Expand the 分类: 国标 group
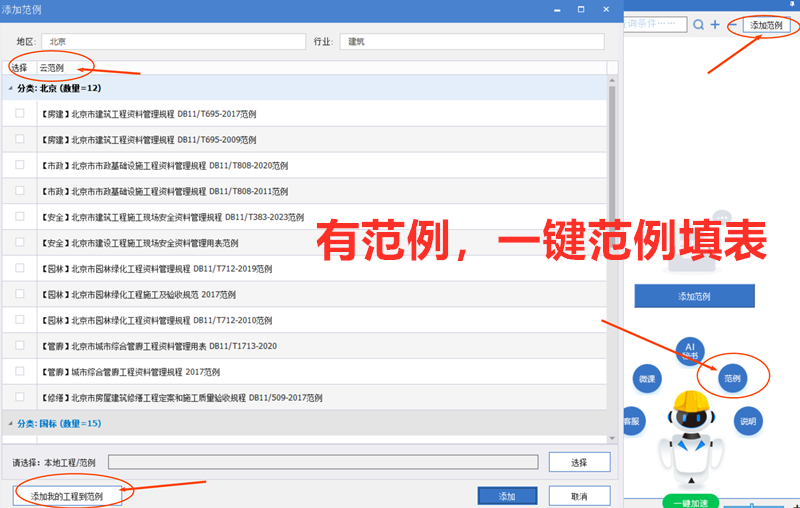Viewport: 800px width, 508px height. [x=11, y=424]
